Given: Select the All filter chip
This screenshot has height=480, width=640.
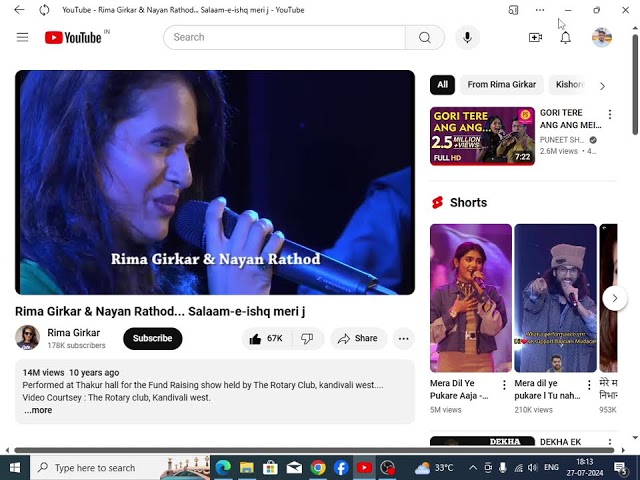Looking at the screenshot, I should pos(442,84).
